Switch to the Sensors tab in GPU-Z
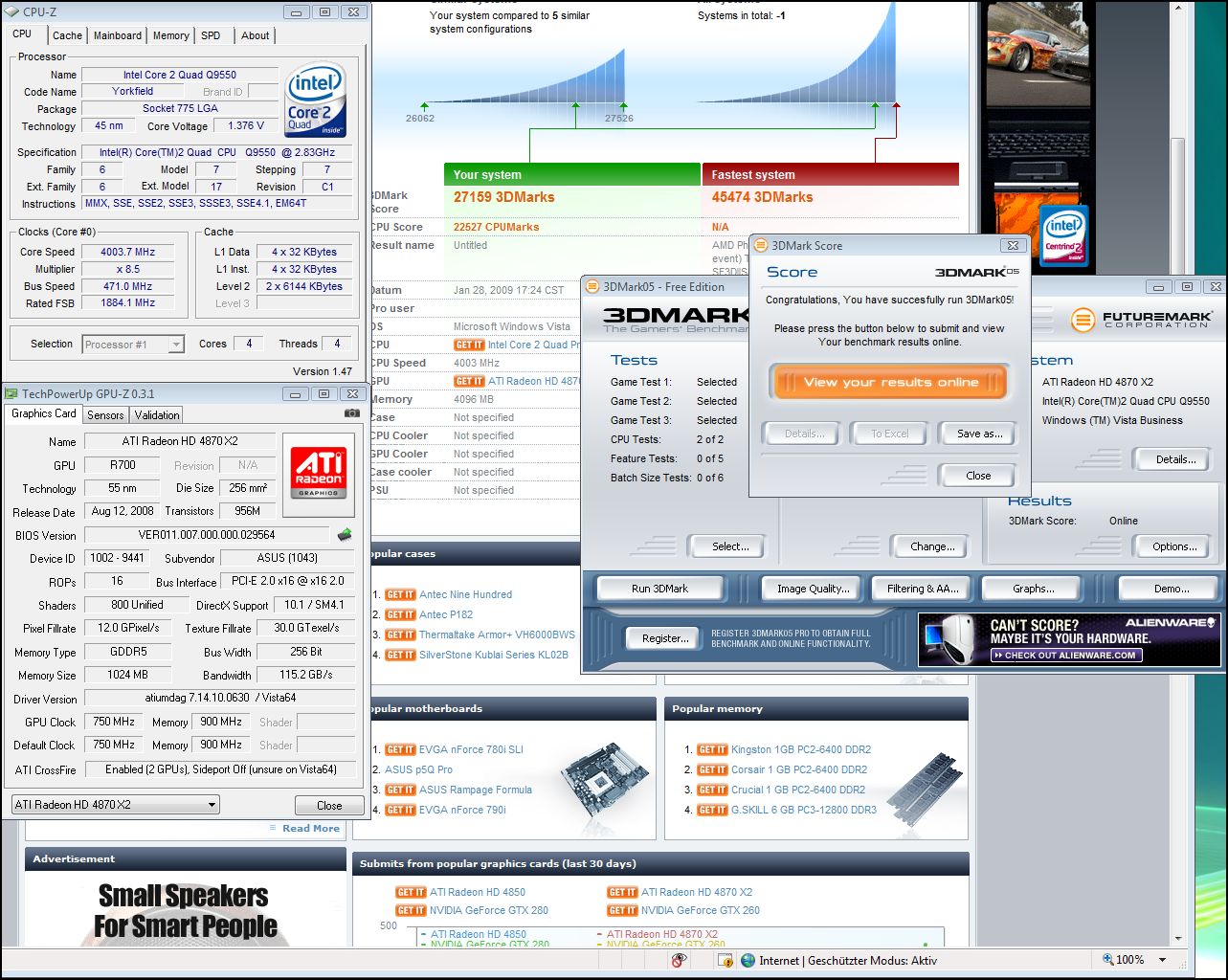The height and width of the screenshot is (980, 1228). point(105,415)
